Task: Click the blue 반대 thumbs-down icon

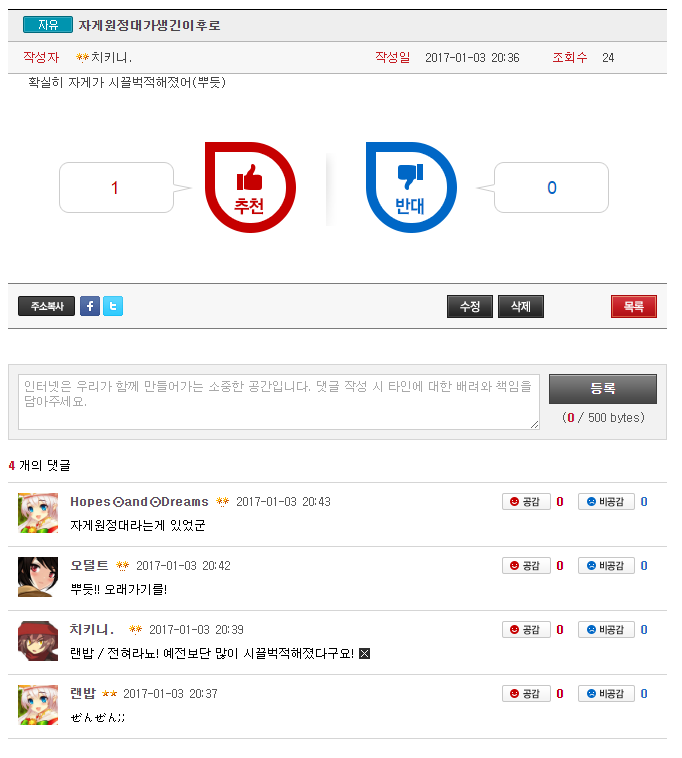Action: click(x=411, y=187)
